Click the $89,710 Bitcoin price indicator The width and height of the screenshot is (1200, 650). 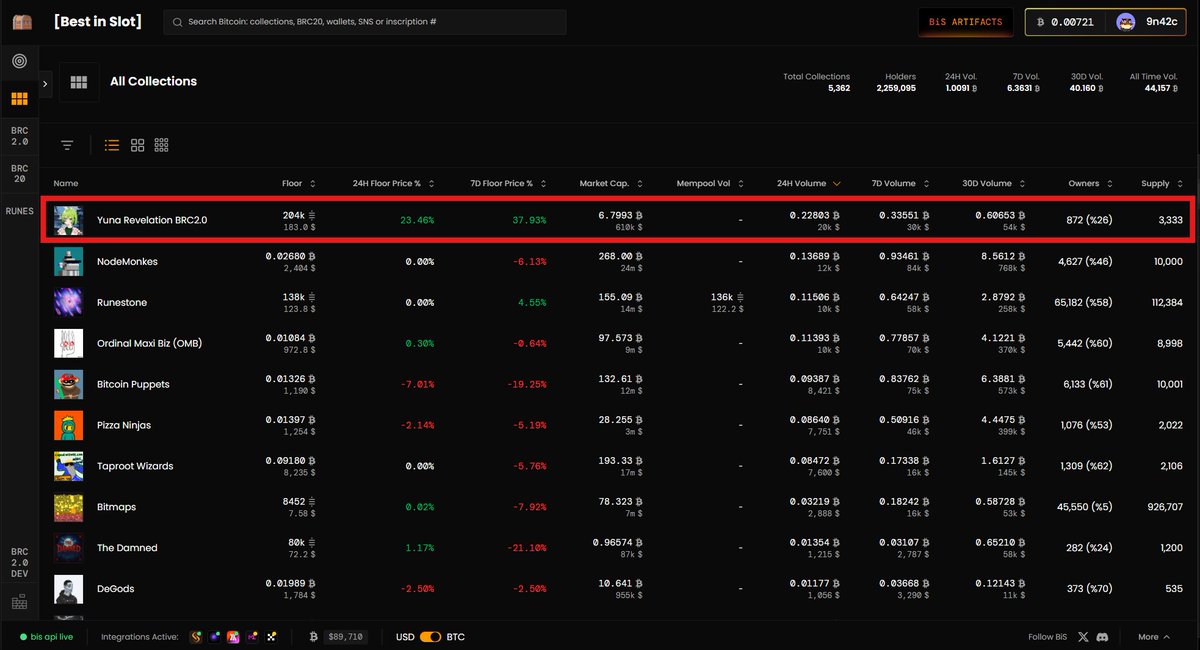tap(347, 637)
